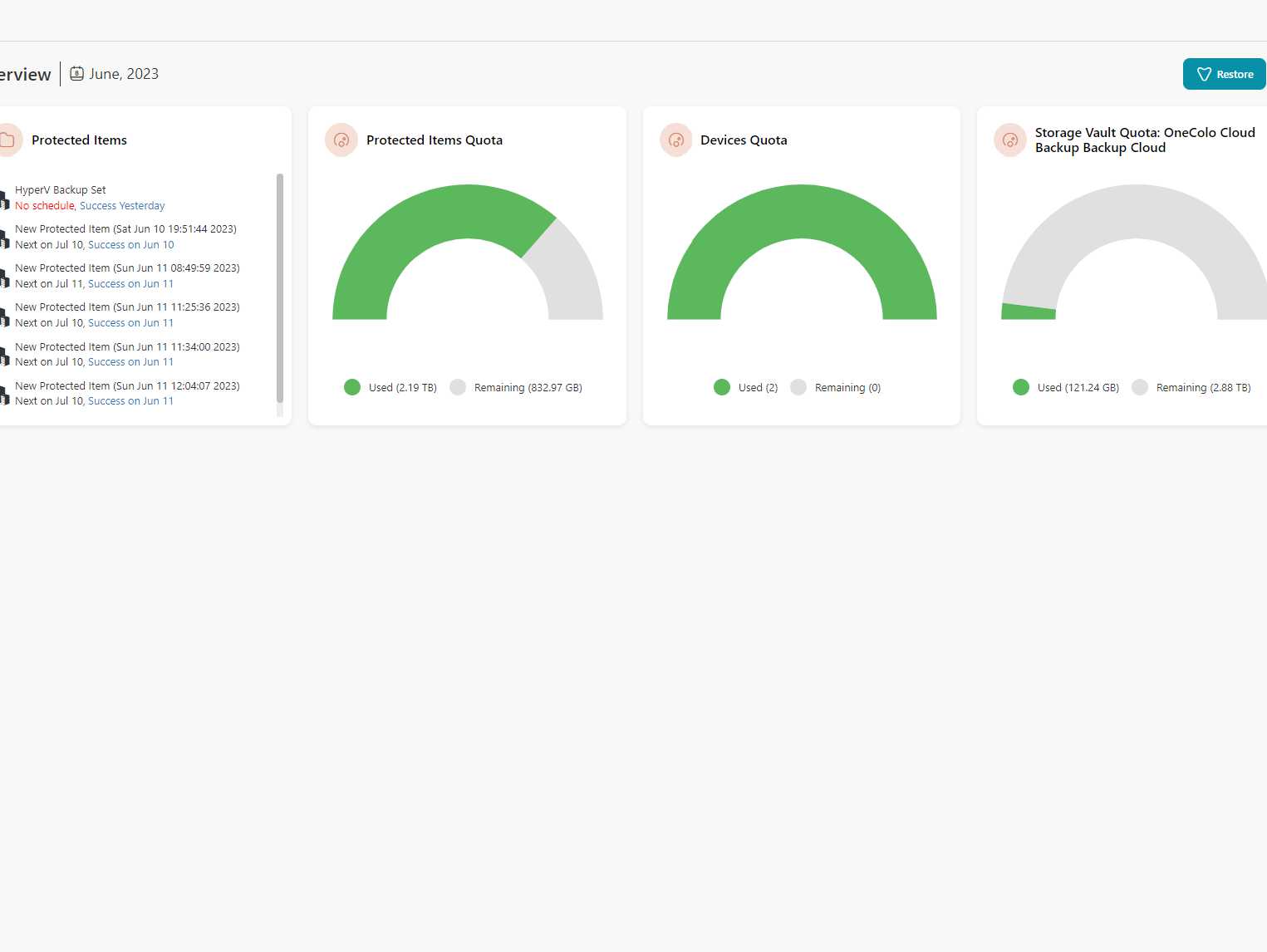
Task: Open protected item from Sun Jun 11 11:34:00
Action: [x=127, y=347]
